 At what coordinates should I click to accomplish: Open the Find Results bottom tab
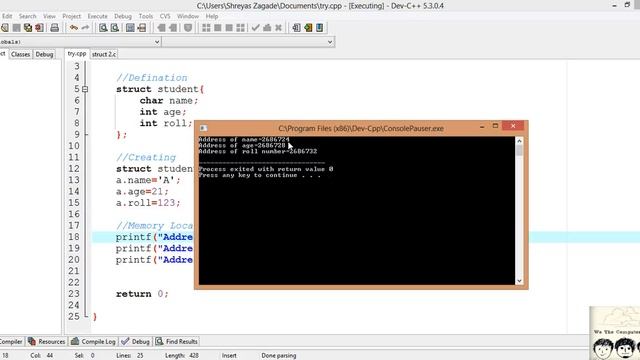pyautogui.click(x=177, y=342)
